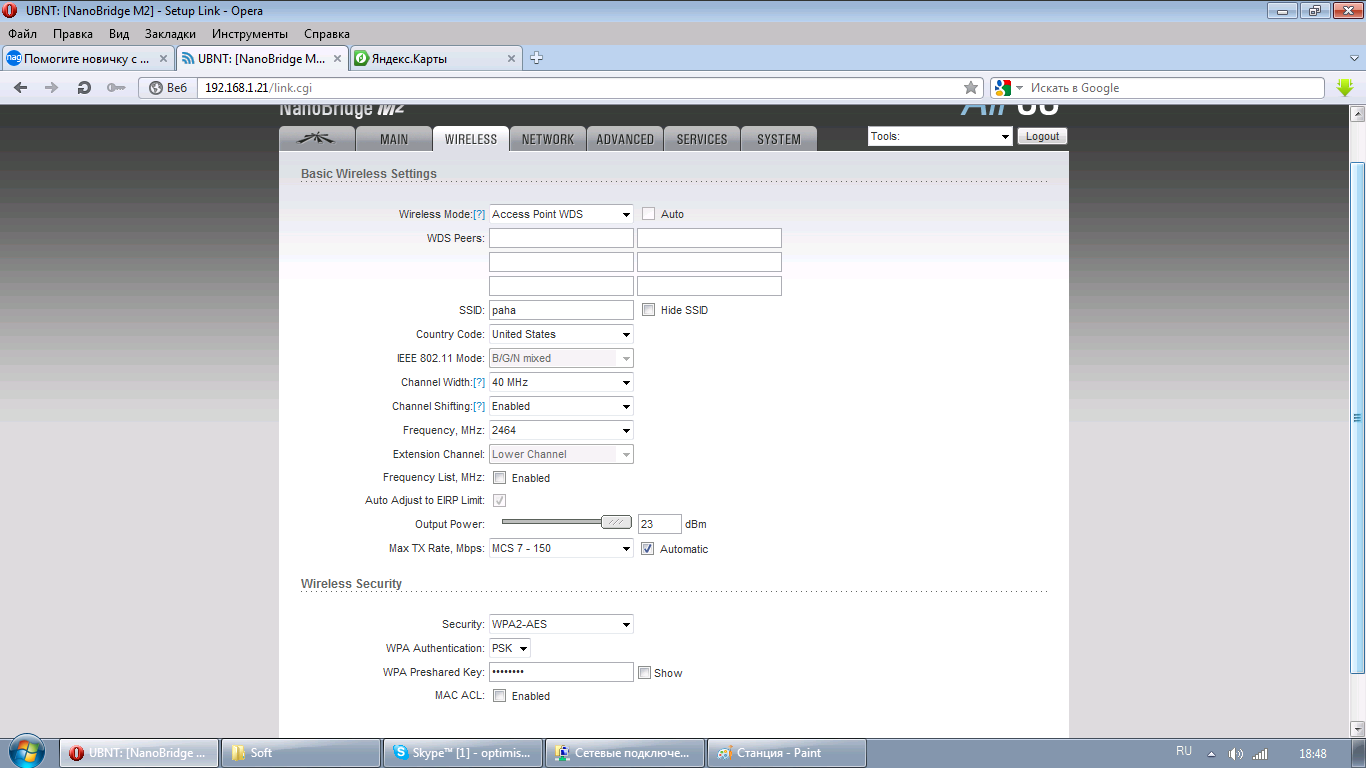Click the Ubiquiti logo tab
1366x768 pixels.
[x=316, y=139]
